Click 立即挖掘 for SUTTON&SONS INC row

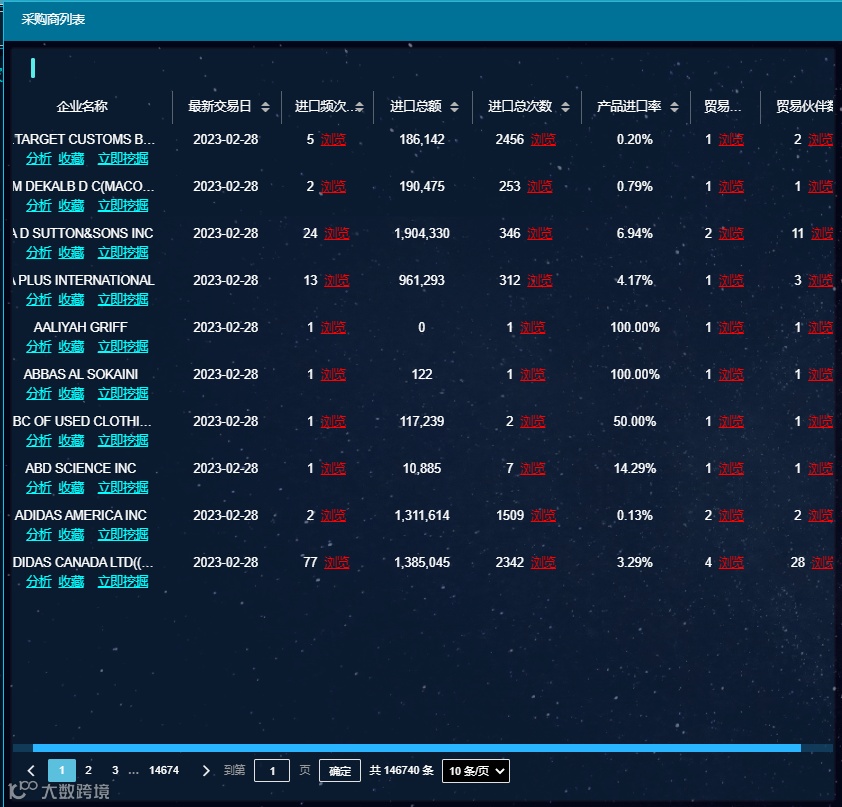click(123, 252)
